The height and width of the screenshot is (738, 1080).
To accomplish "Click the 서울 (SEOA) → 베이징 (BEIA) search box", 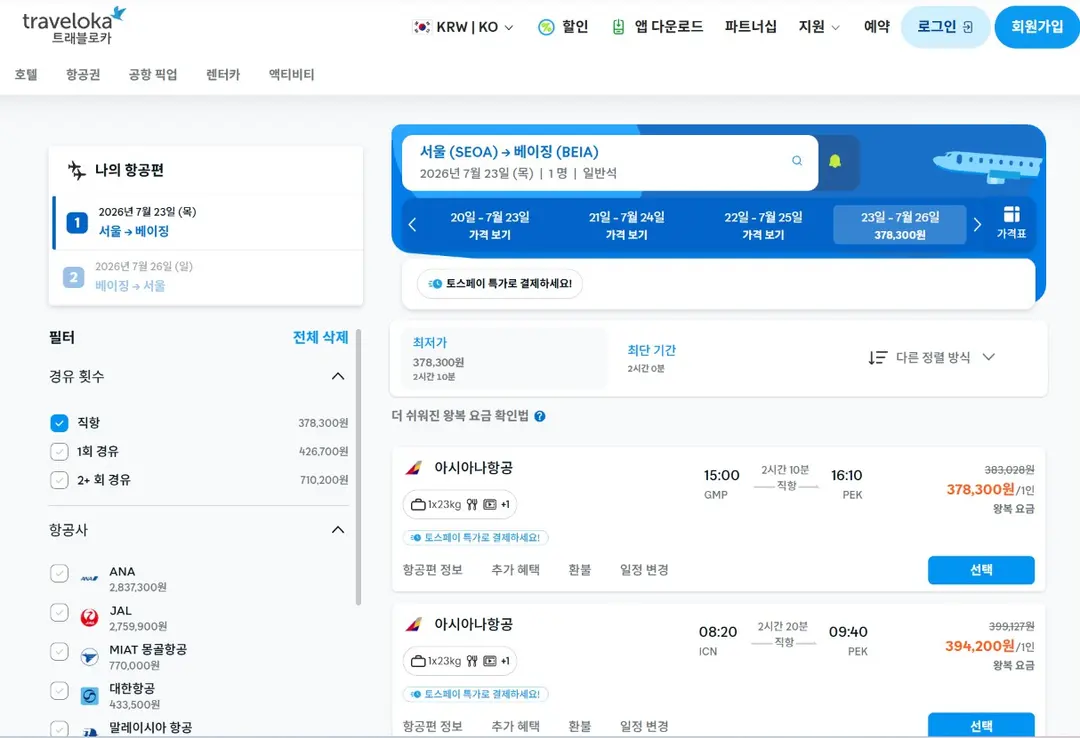I will pyautogui.click(x=610, y=163).
